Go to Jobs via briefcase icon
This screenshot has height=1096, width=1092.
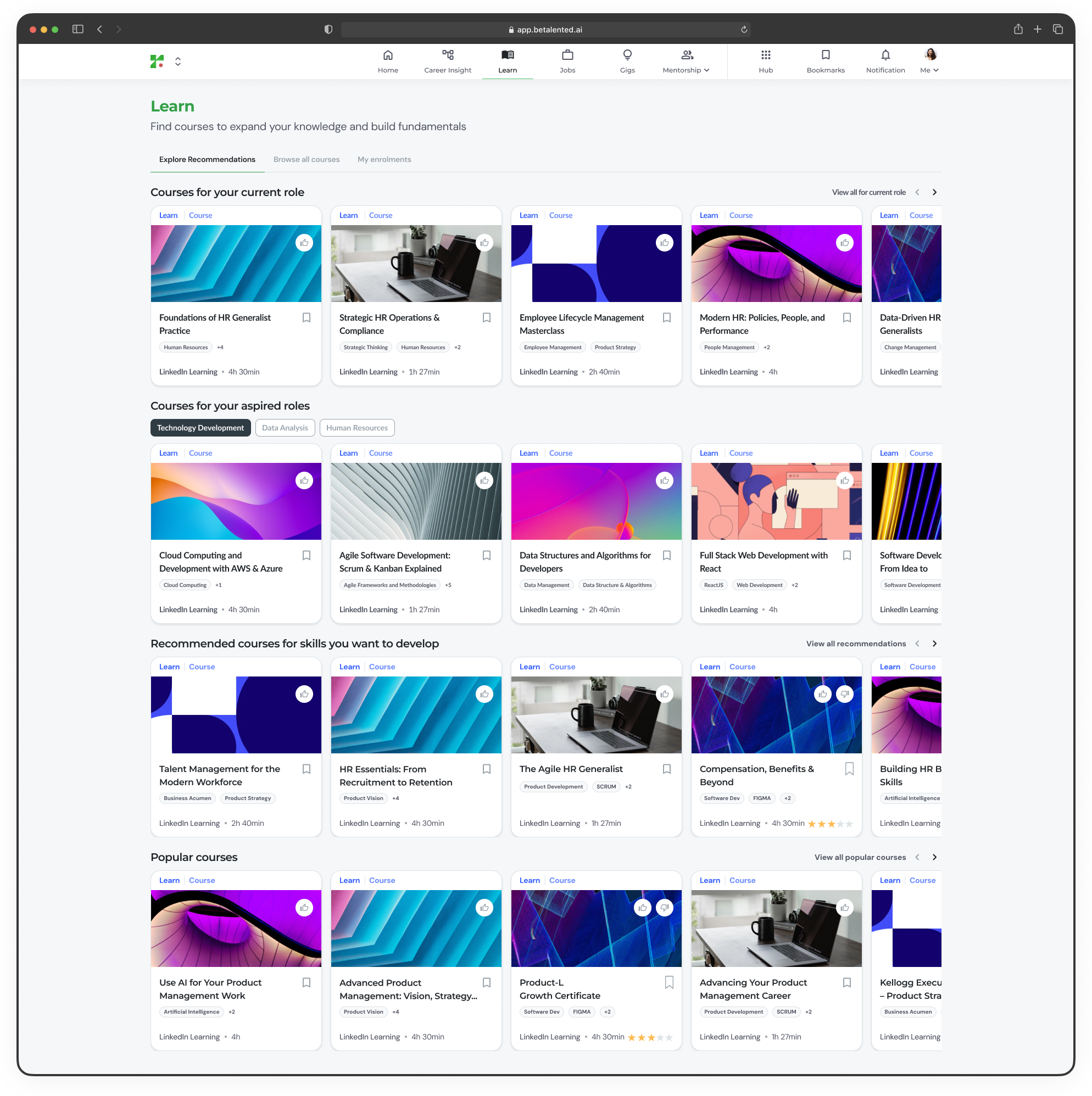pyautogui.click(x=567, y=55)
